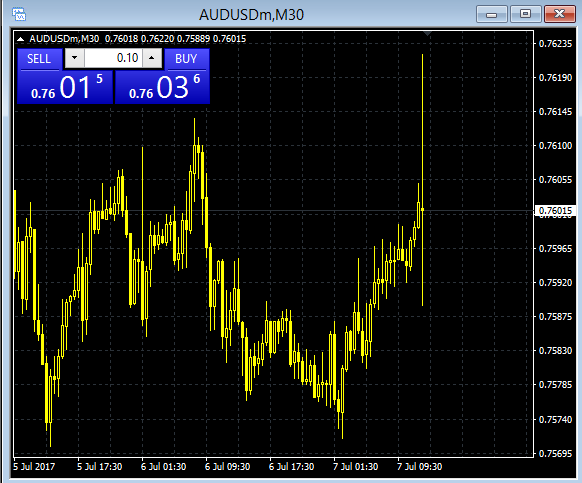Click the highlighted 0.76015 current price label
Viewport: 582px width, 483px height.
555,211
